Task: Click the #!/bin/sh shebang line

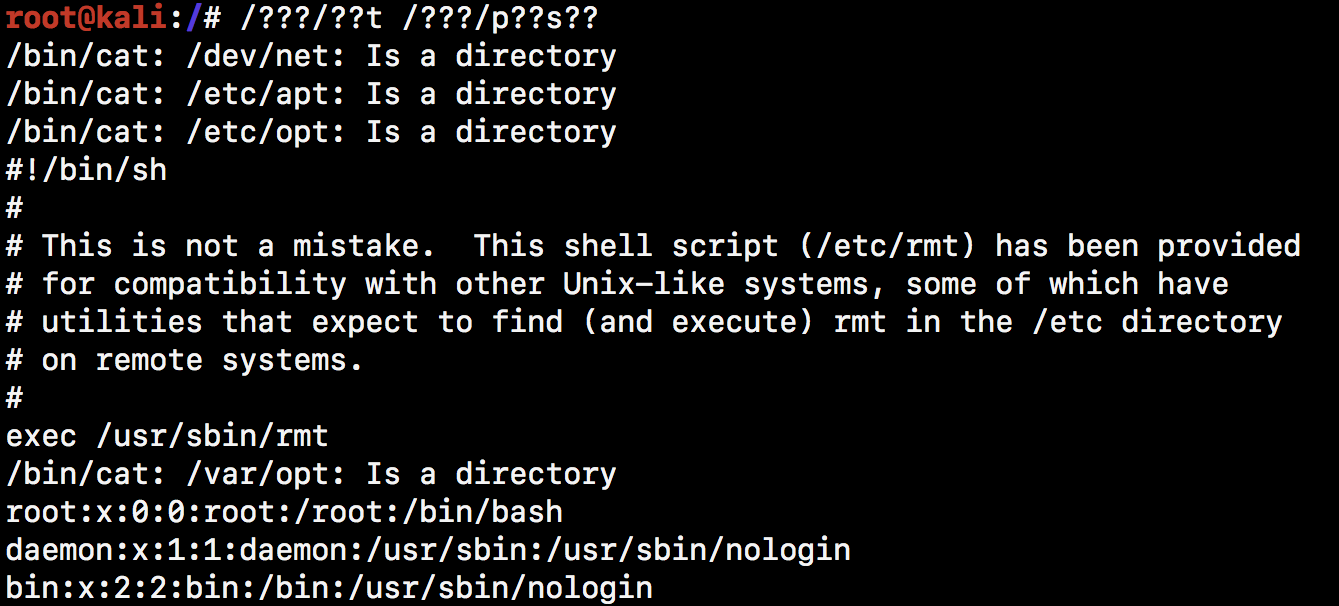Action: (87, 170)
